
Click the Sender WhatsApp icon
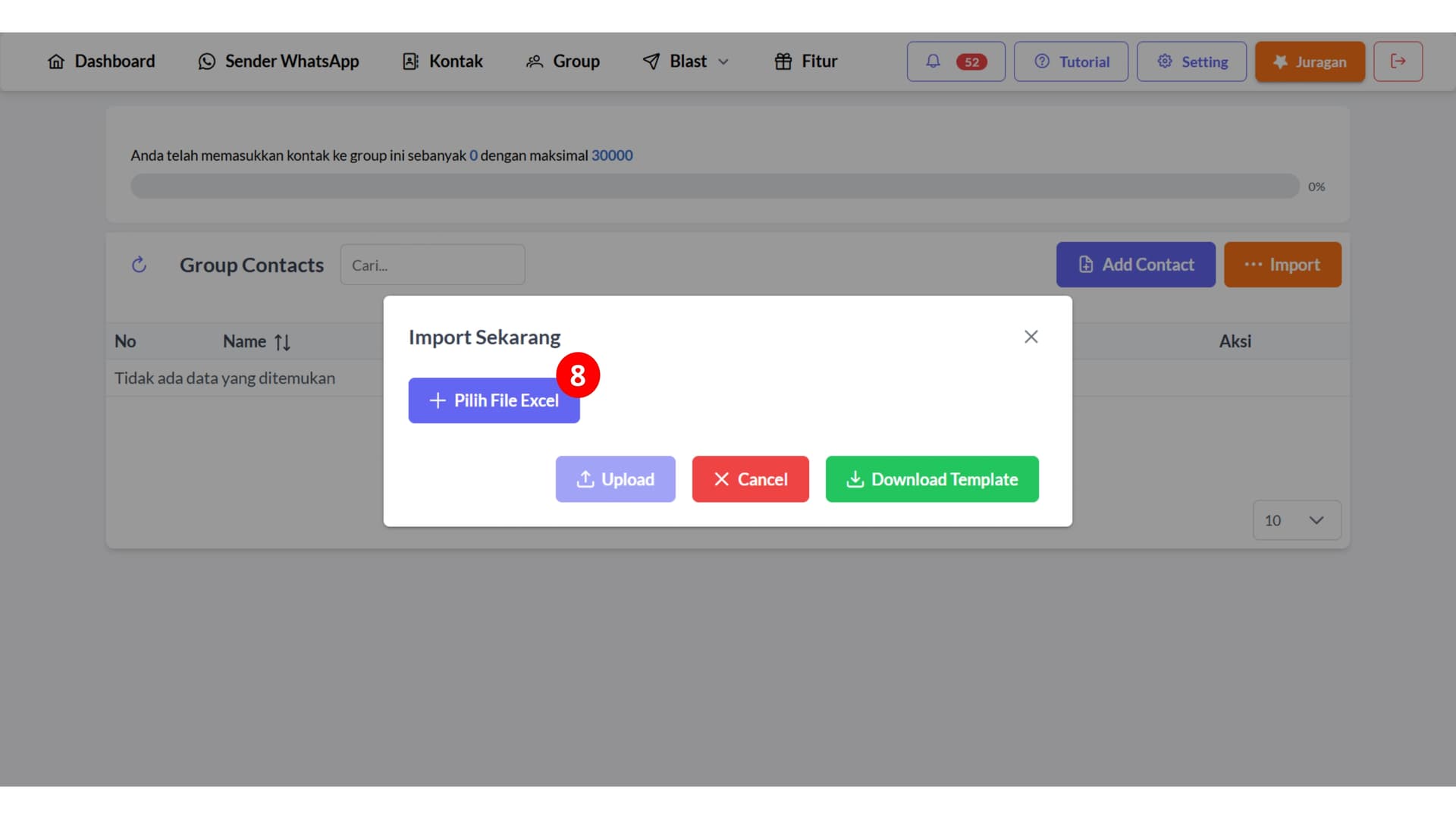207,61
